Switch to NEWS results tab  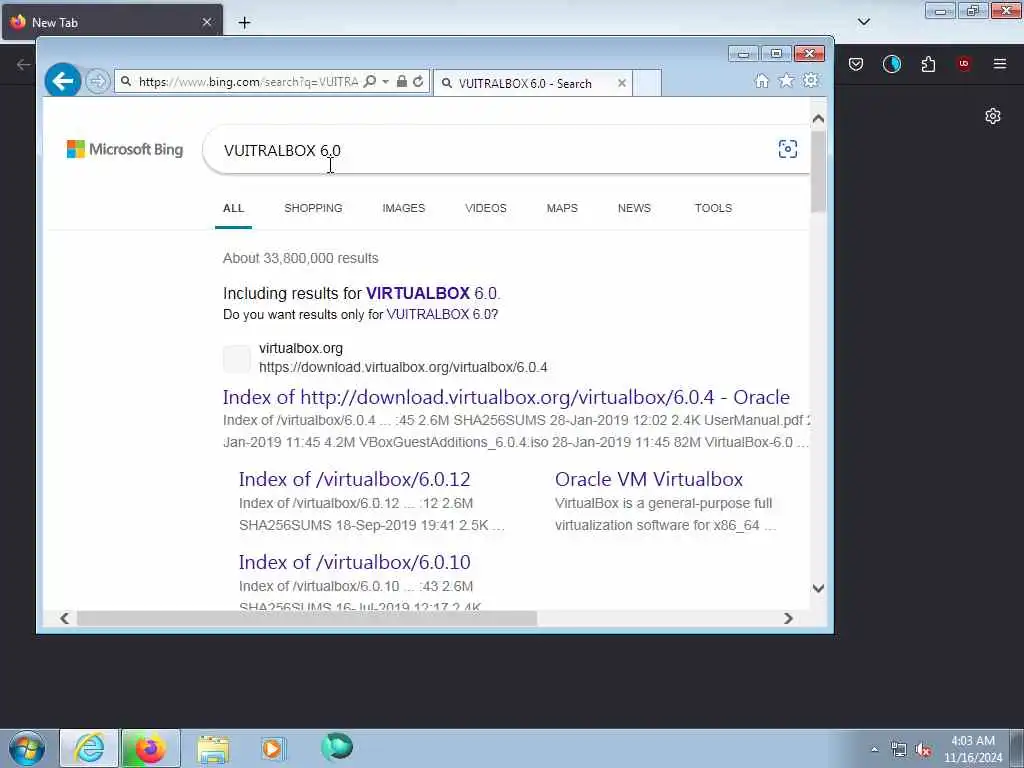click(x=634, y=208)
